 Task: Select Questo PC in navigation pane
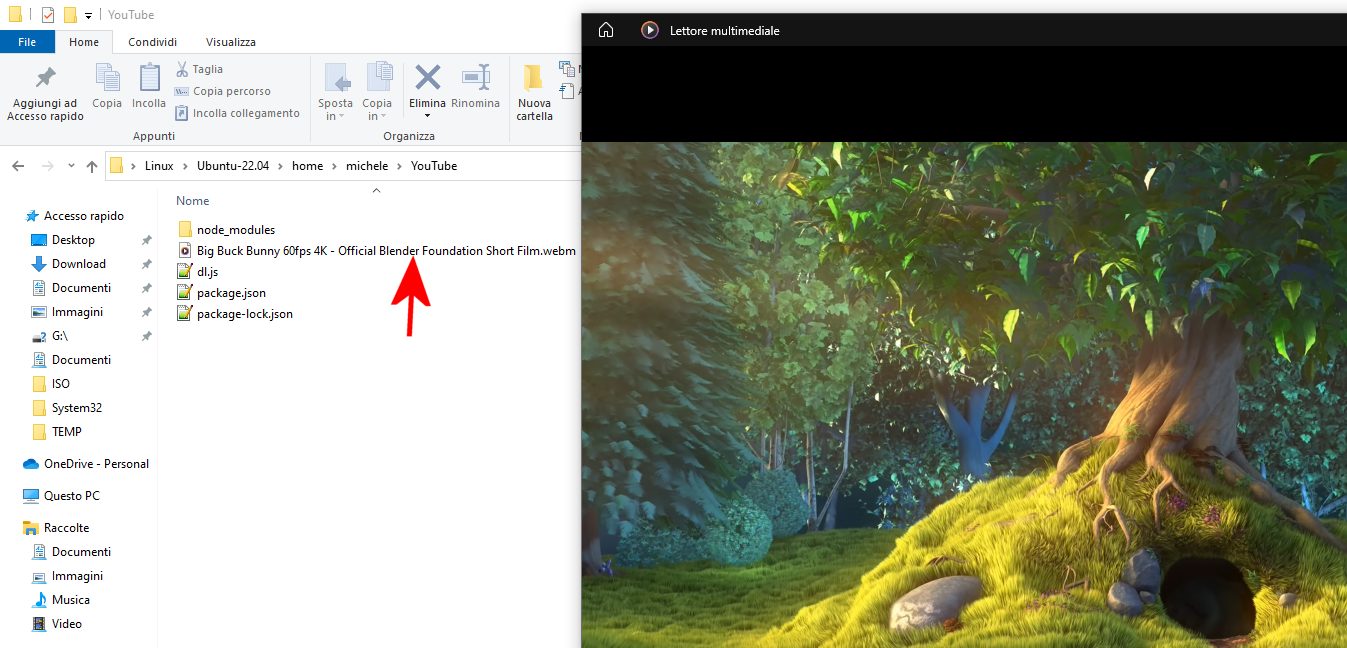point(71,496)
